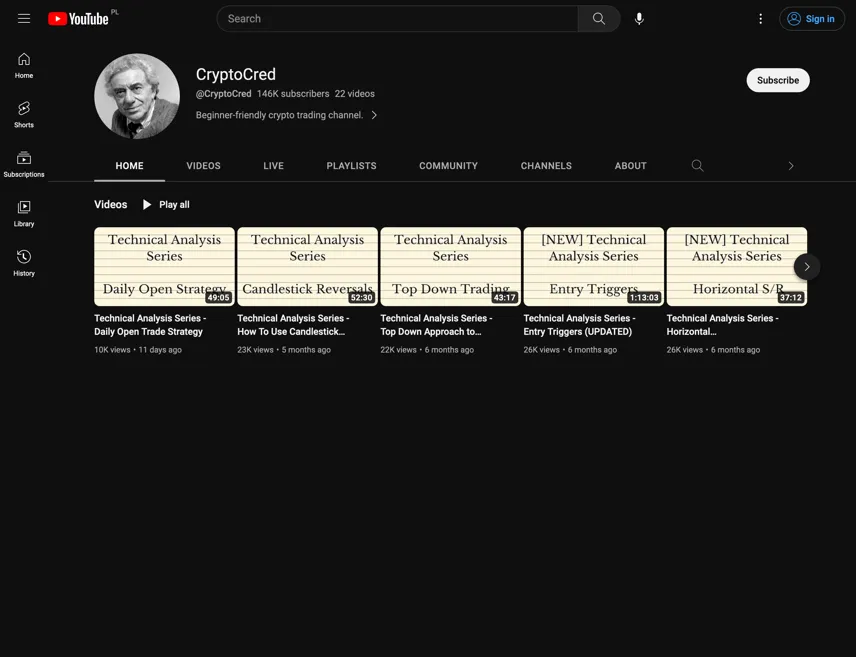Image resolution: width=856 pixels, height=657 pixels.
Task: Open the Horizontal video title link
Action: pyautogui.click(x=723, y=325)
